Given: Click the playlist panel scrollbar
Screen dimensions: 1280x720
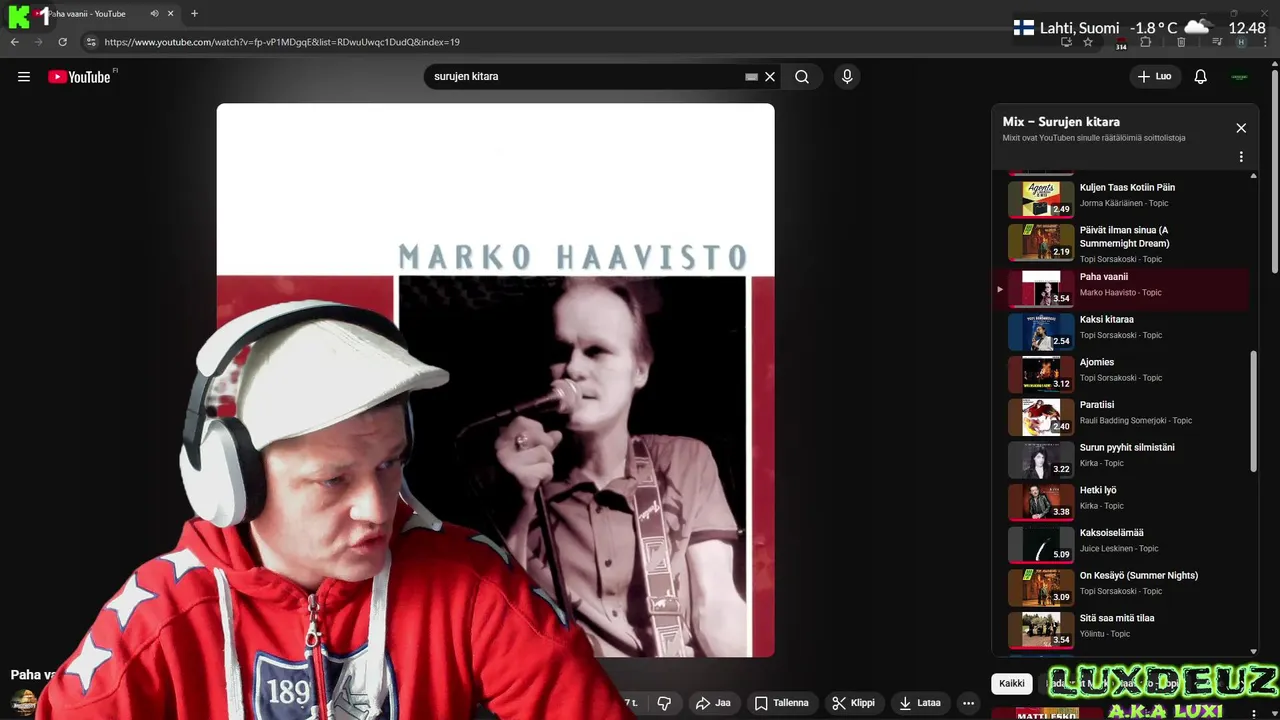Looking at the screenshot, I should click(1253, 412).
